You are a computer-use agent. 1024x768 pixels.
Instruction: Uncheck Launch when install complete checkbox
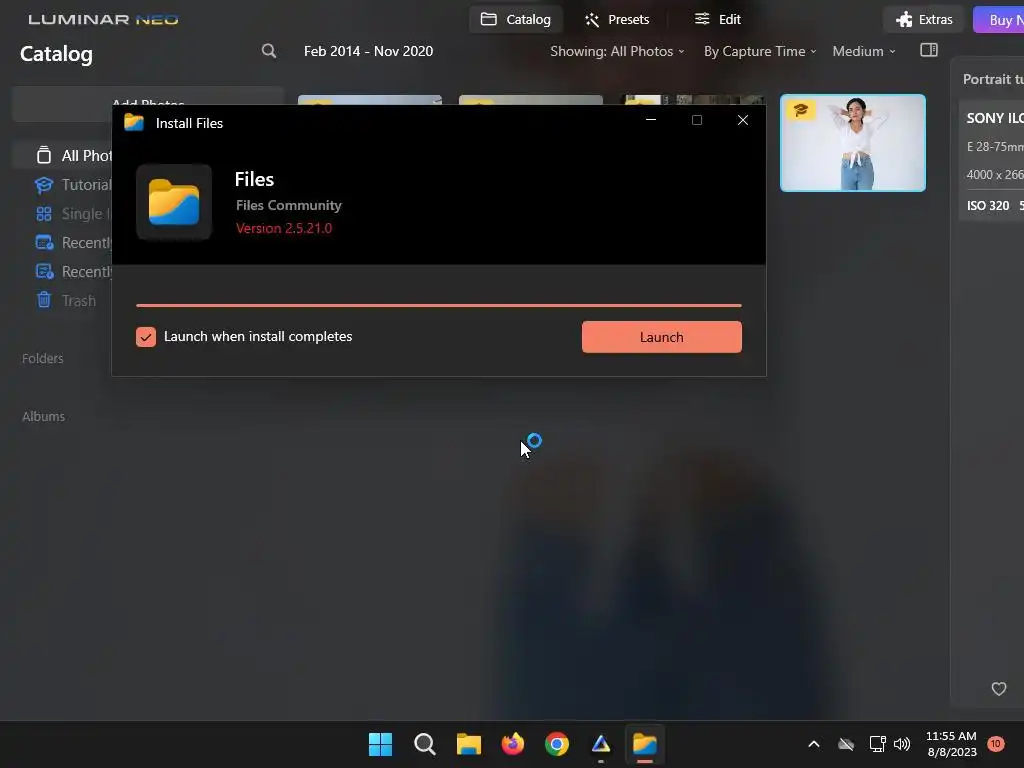click(x=146, y=337)
